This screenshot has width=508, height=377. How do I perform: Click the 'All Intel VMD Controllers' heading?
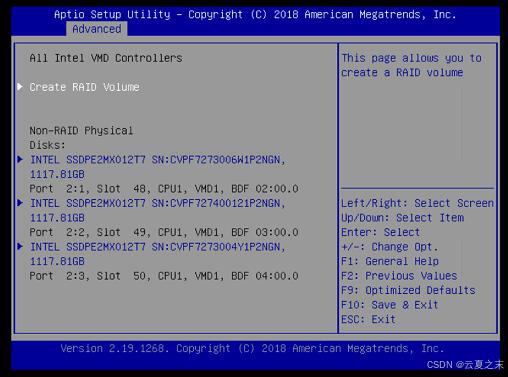tap(106, 58)
